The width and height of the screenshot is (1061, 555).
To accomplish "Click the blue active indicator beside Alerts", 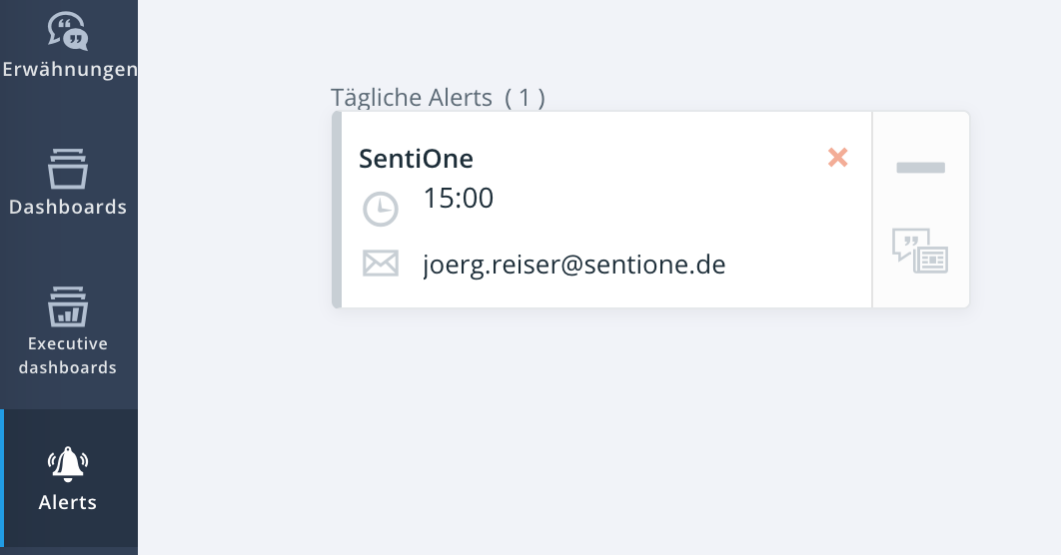I will point(2,478).
